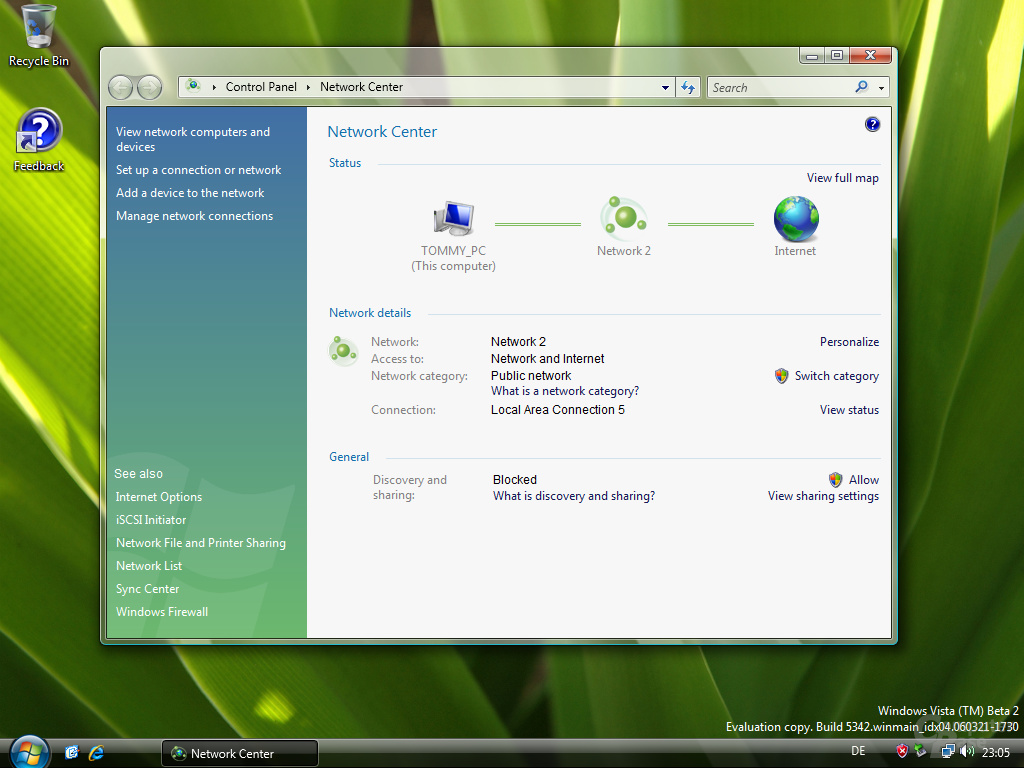1024x768 pixels.
Task: Click Control Panel in the breadcrumb
Action: (261, 87)
